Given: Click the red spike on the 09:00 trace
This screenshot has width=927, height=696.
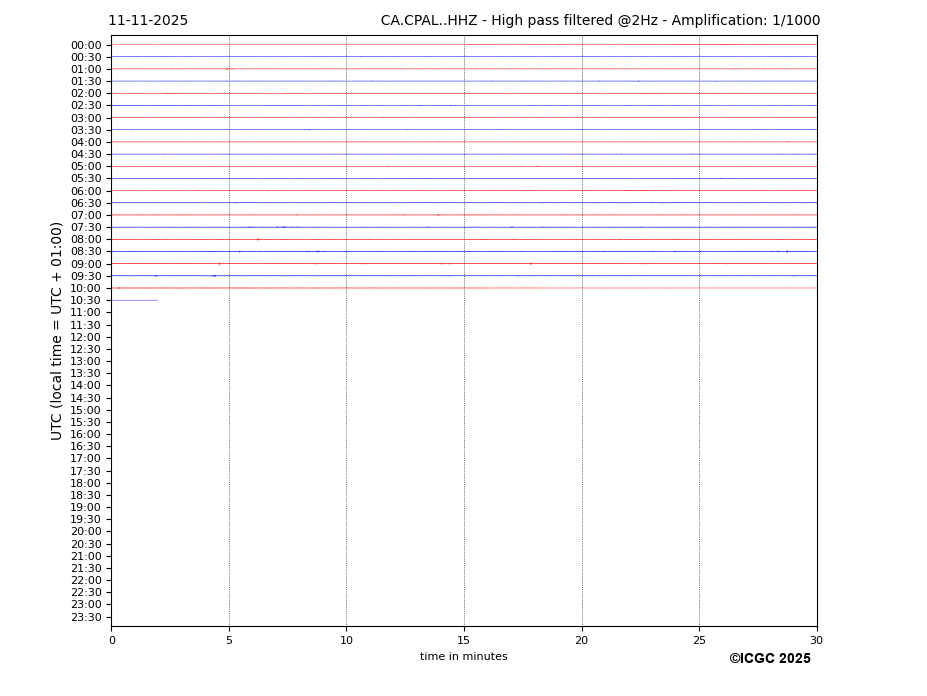Looking at the screenshot, I should pos(530,263).
